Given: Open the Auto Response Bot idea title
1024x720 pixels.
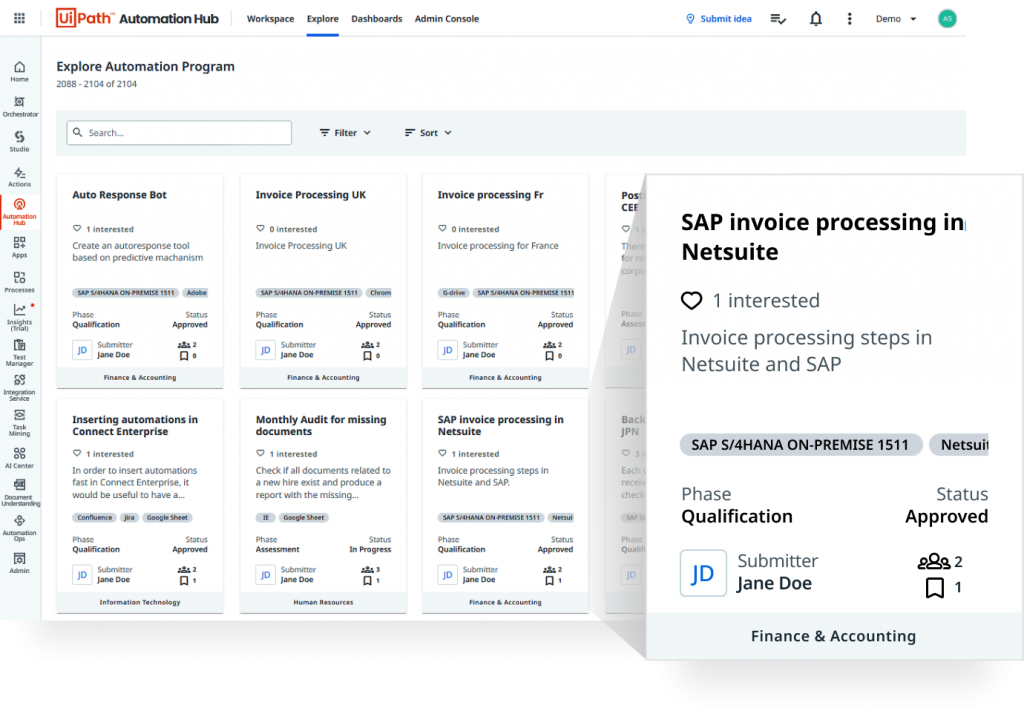Looking at the screenshot, I should coord(120,195).
